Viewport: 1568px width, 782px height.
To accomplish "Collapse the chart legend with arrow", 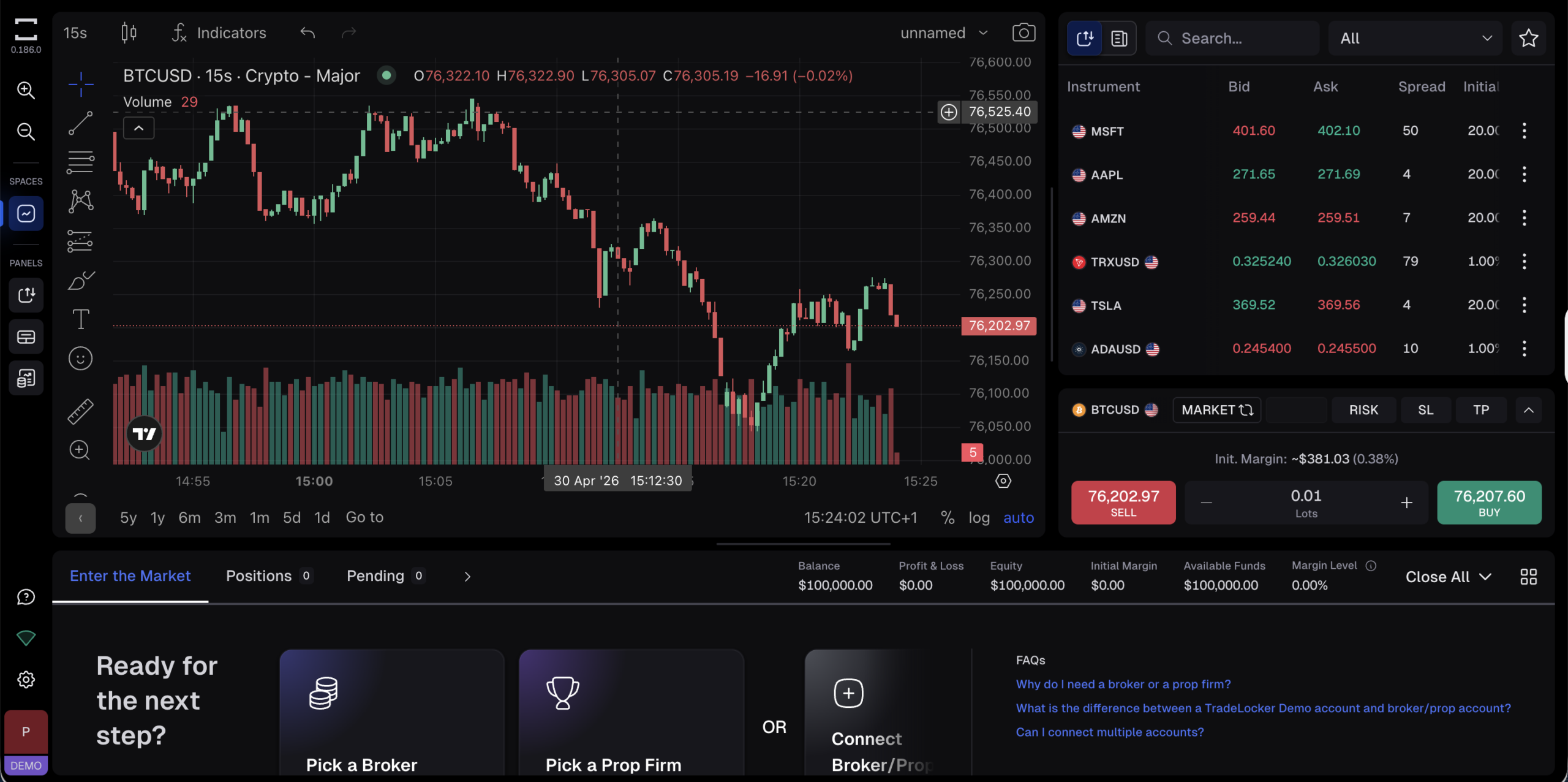I will coord(139,128).
